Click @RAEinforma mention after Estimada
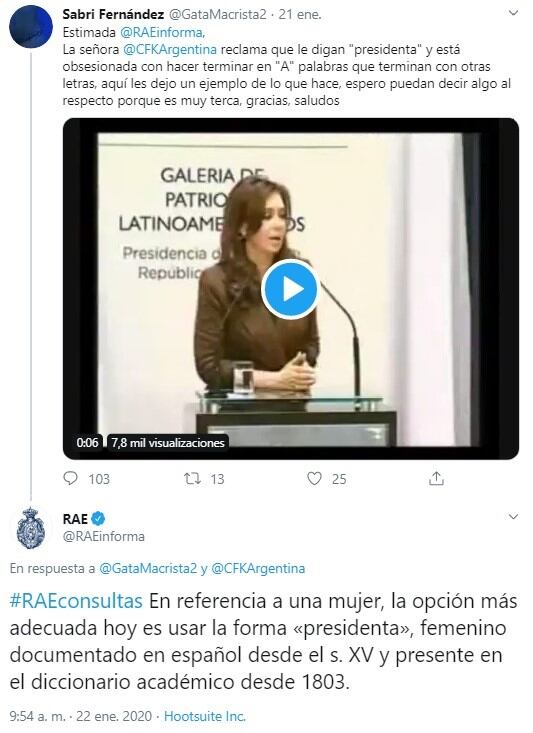The height and width of the screenshot is (733, 533). point(162,33)
